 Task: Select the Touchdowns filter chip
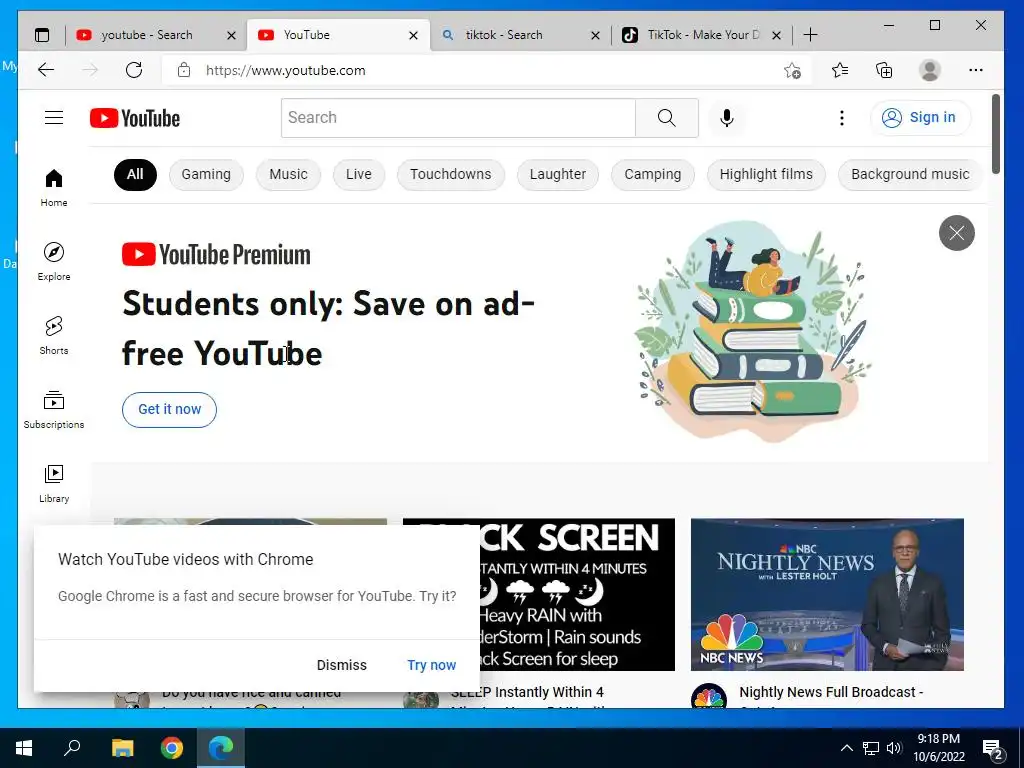coord(451,174)
